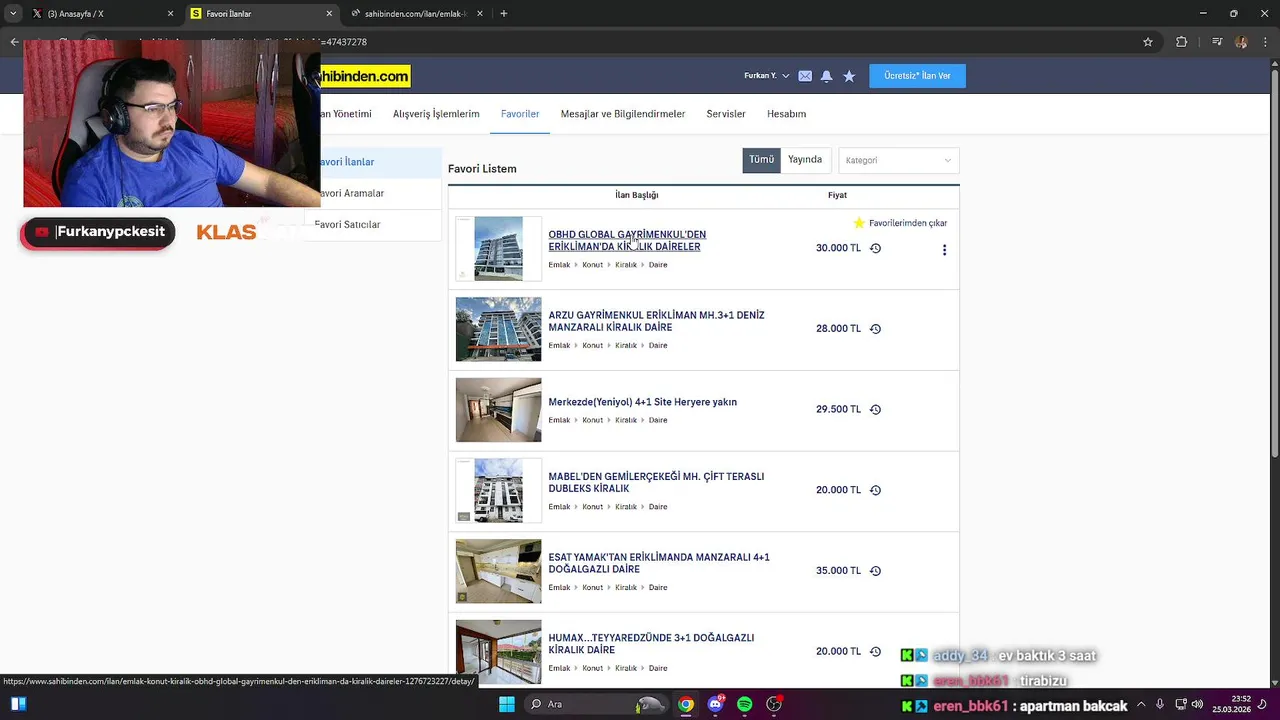Show price history for 28.000 TL listing
Image resolution: width=1280 pixels, height=720 pixels.
875,329
